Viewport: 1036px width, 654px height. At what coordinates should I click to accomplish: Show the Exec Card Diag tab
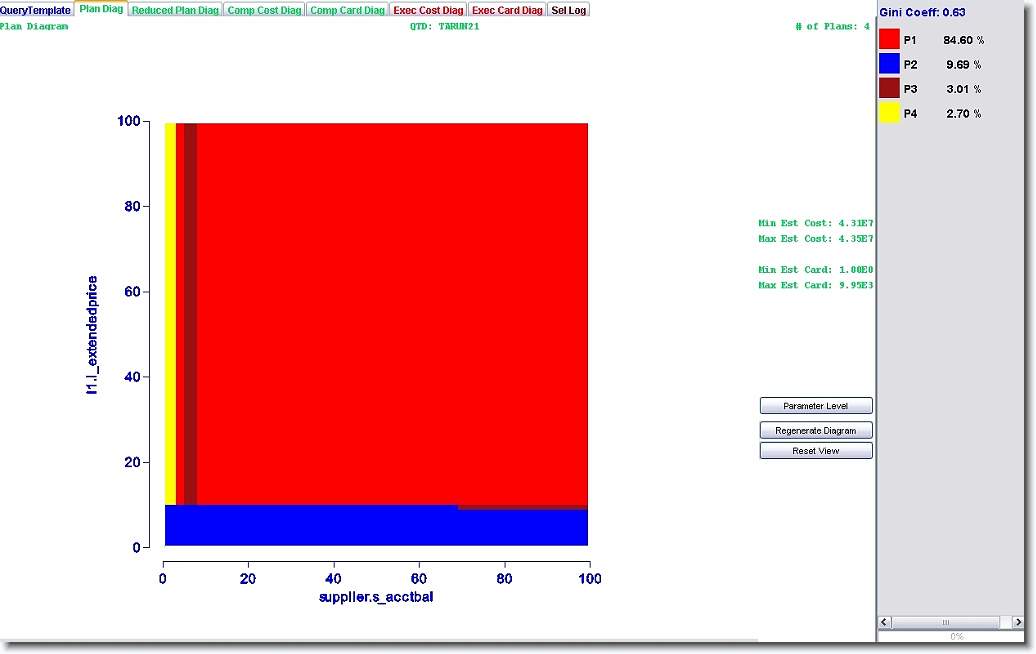[507, 10]
